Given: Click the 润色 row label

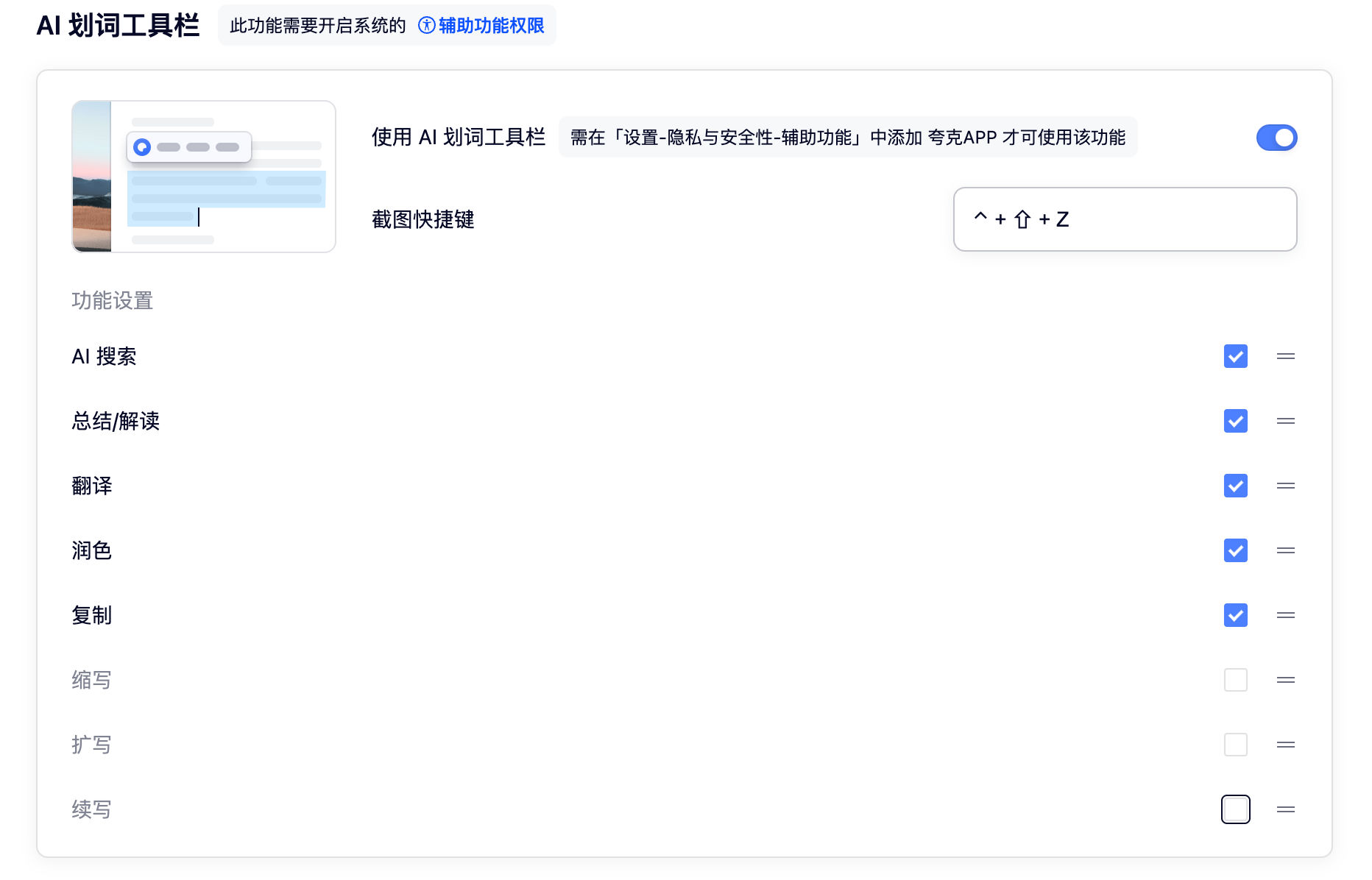Looking at the screenshot, I should [x=92, y=551].
